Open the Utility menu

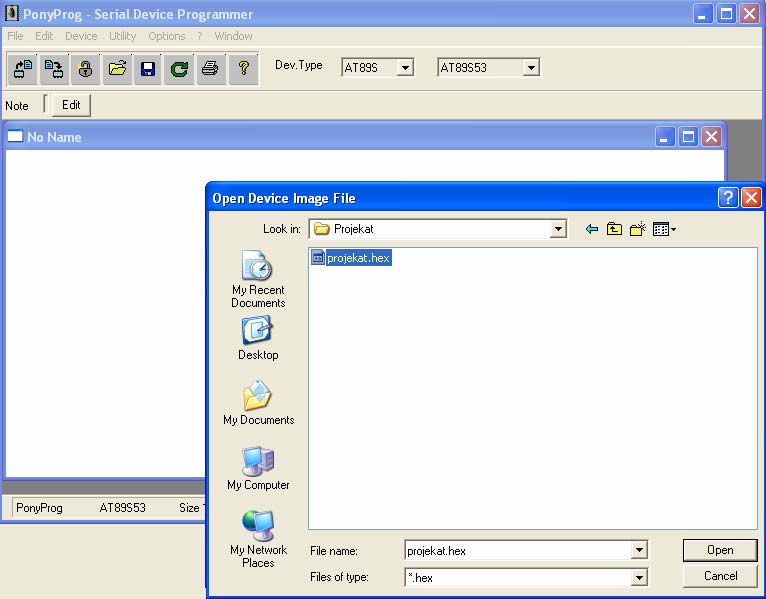coord(123,36)
